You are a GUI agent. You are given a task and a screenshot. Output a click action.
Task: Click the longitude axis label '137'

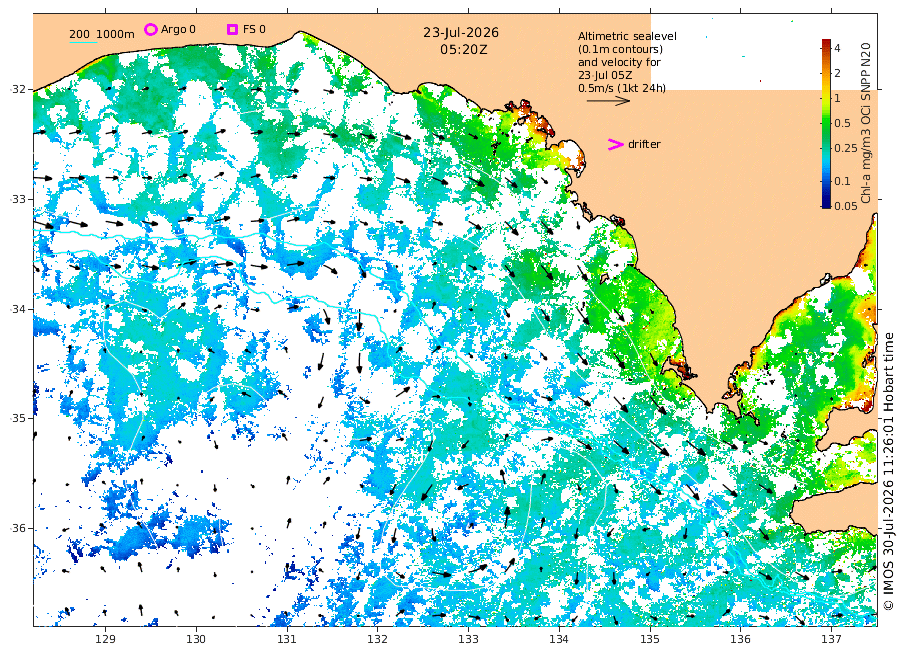point(831,639)
